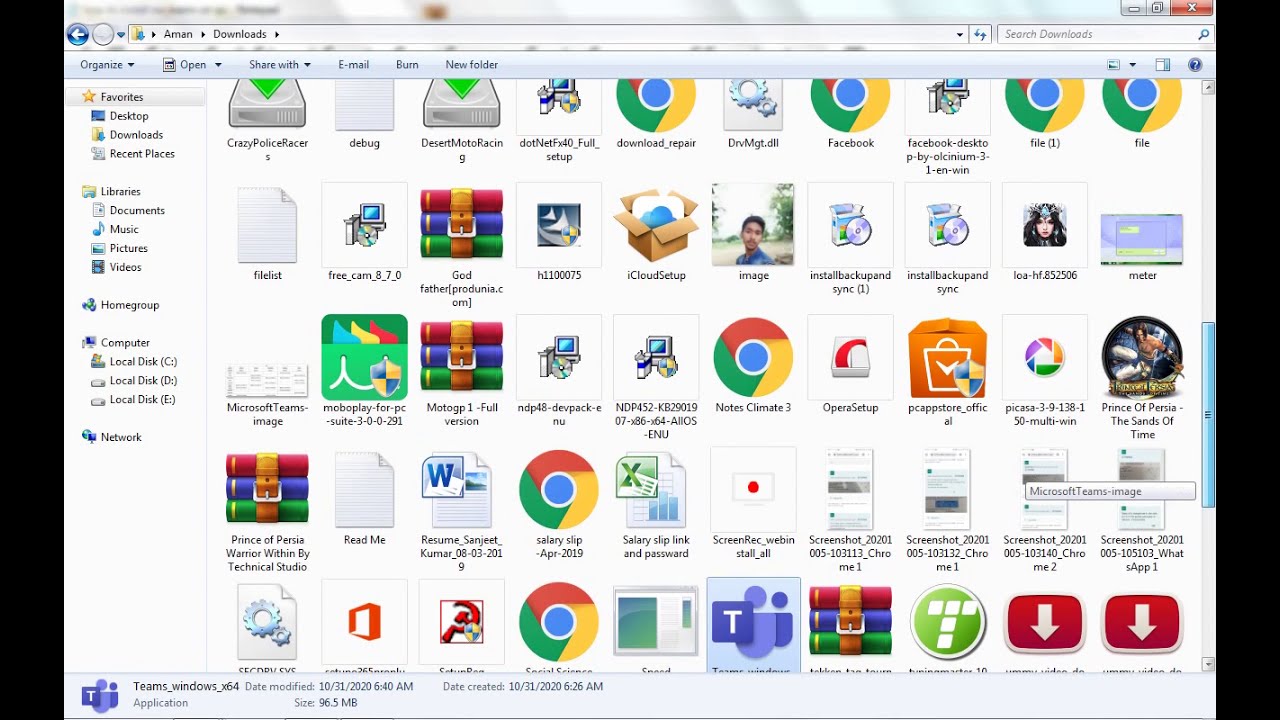Open Desktop in Favorites
This screenshot has height=720, width=1280.
129,116
